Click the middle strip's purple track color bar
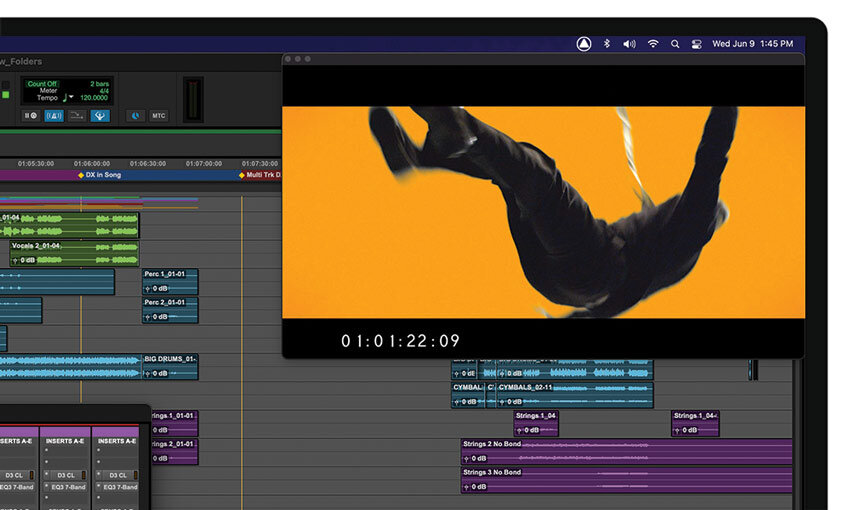The width and height of the screenshot is (850, 510). pos(65,431)
